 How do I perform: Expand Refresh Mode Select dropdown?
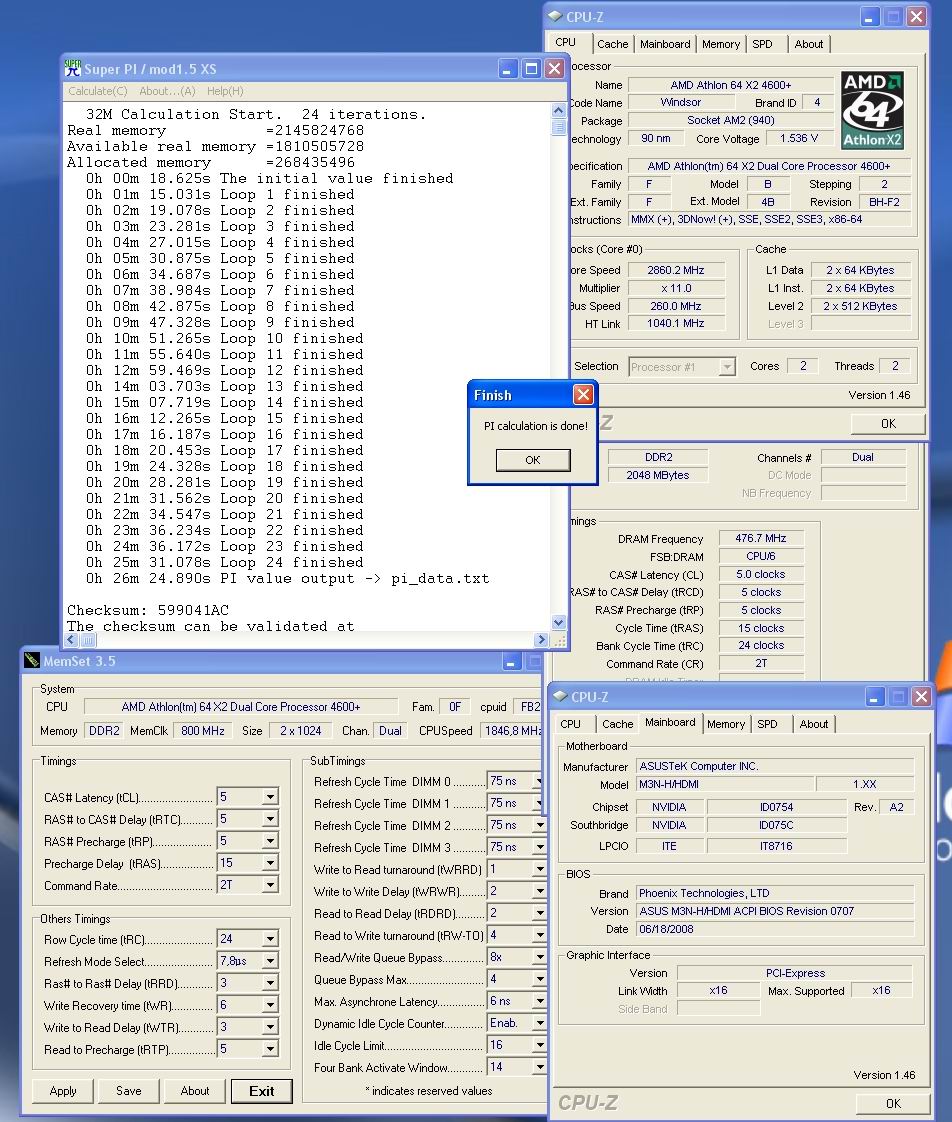270,961
